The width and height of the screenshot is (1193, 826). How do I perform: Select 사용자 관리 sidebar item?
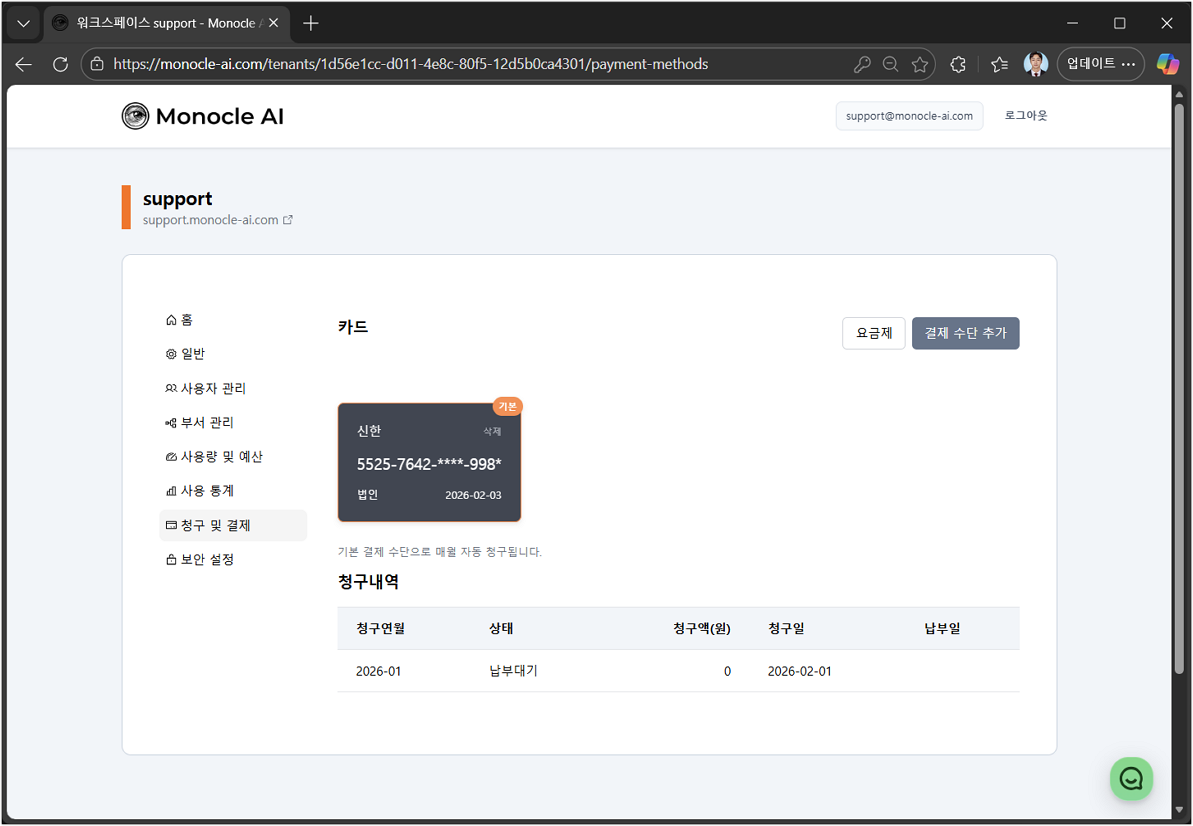coord(206,388)
